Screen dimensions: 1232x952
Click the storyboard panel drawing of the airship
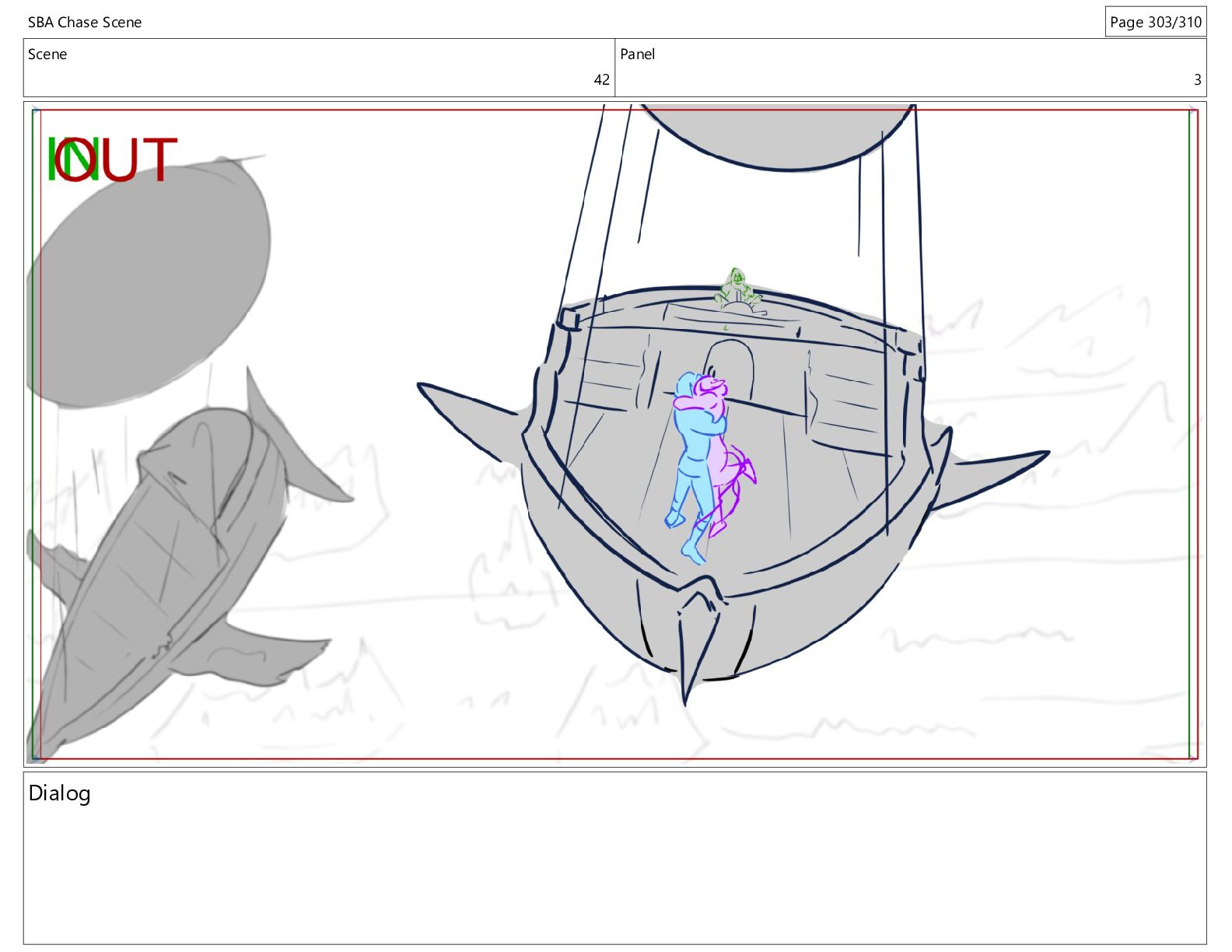[615, 434]
